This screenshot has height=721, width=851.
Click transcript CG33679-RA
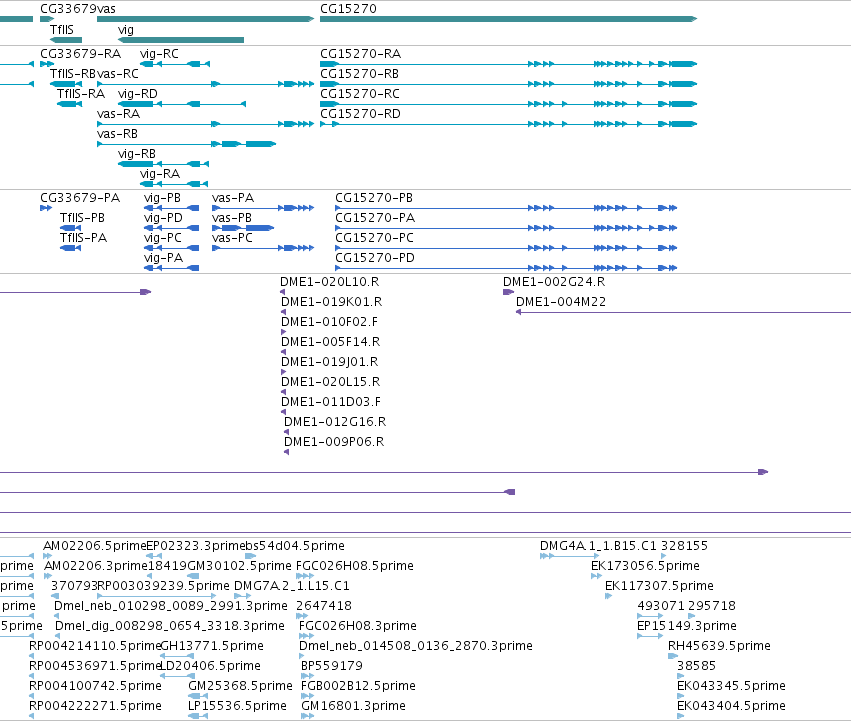click(x=80, y=54)
